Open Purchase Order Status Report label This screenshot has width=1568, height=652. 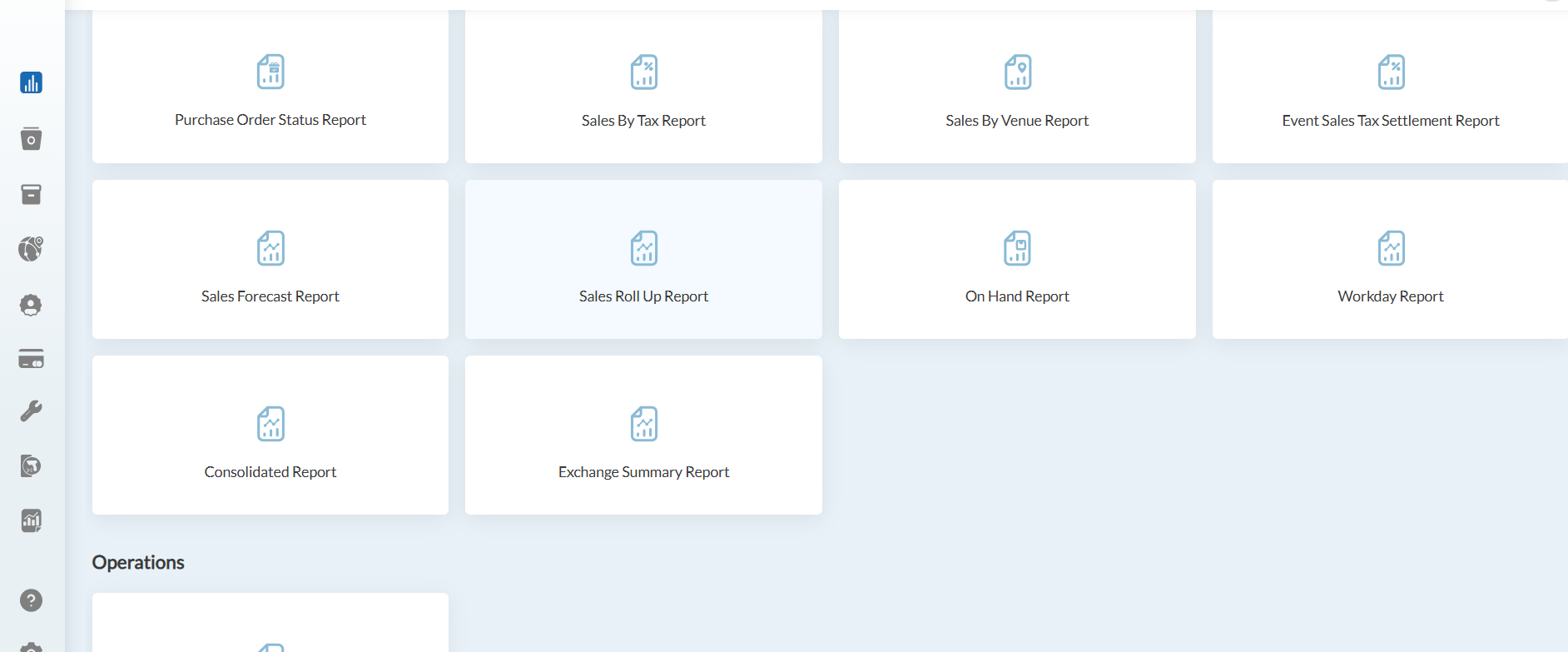[270, 120]
